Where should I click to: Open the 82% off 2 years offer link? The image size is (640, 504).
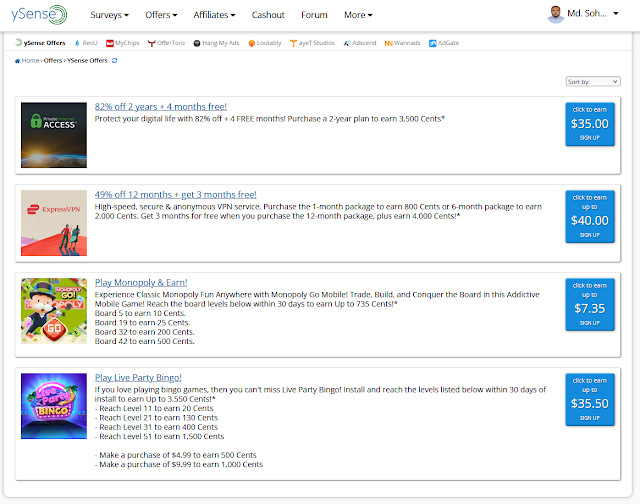(161, 107)
